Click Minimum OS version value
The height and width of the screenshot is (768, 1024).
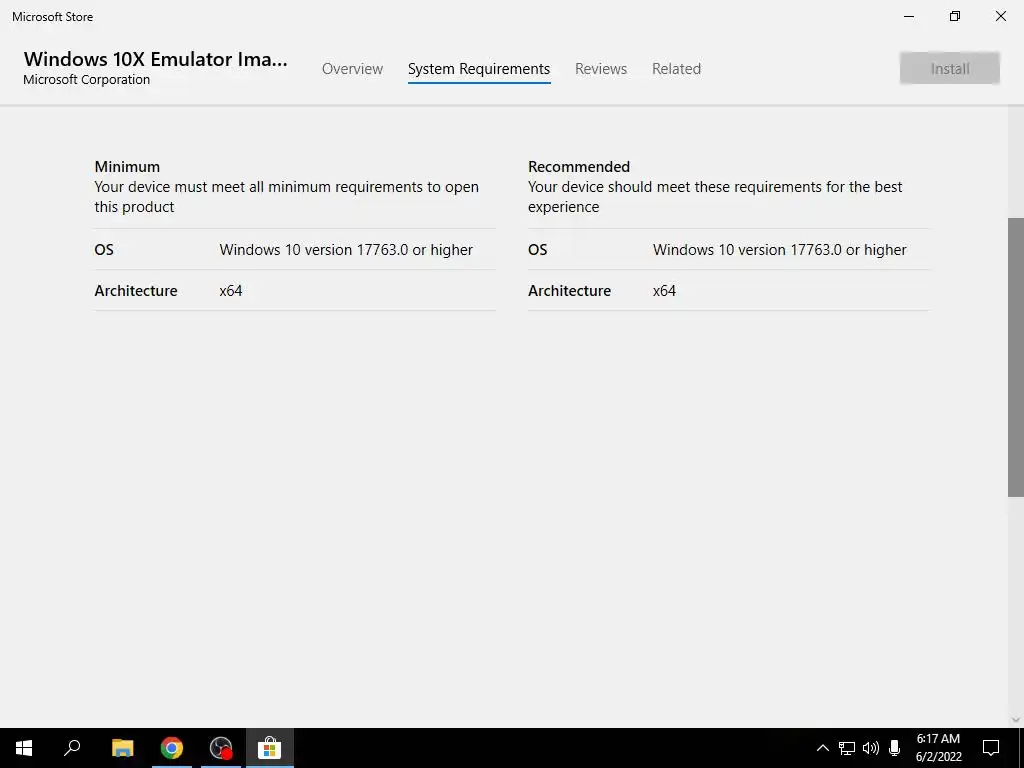pos(346,250)
